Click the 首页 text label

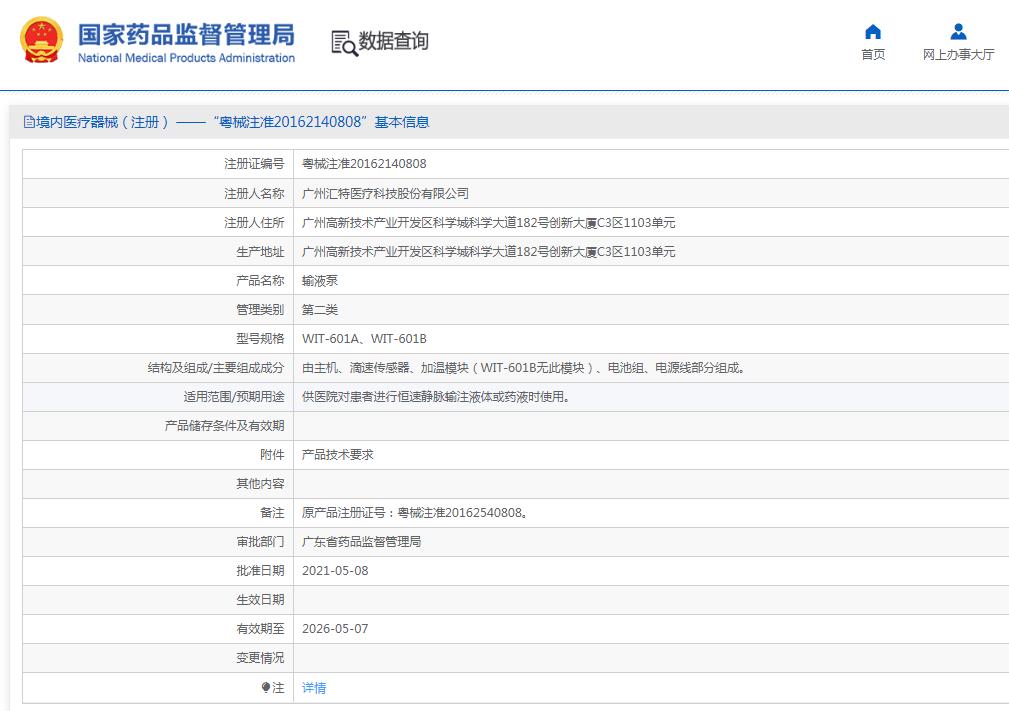(x=873, y=55)
